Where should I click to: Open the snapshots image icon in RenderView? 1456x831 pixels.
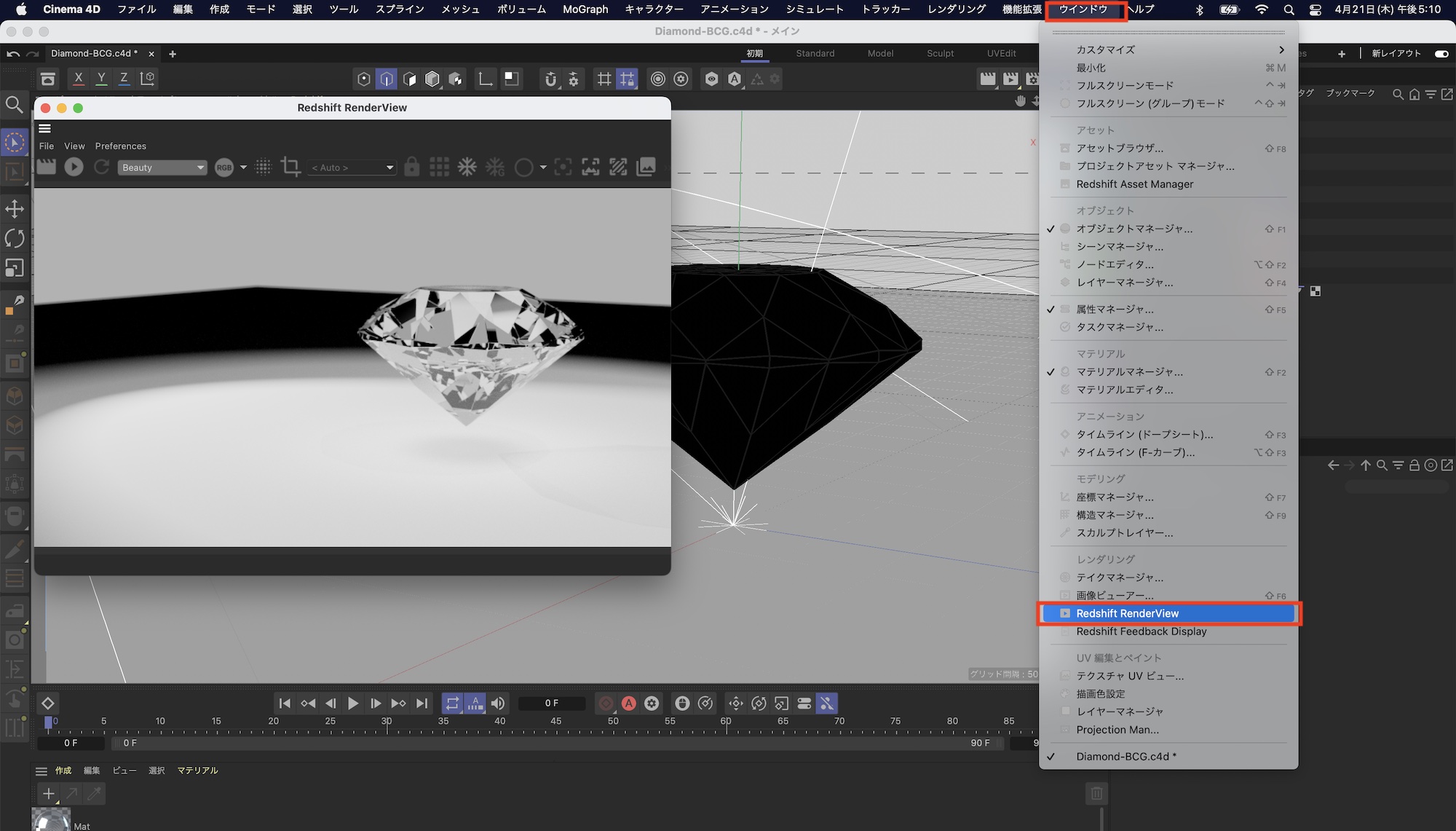pos(646,167)
